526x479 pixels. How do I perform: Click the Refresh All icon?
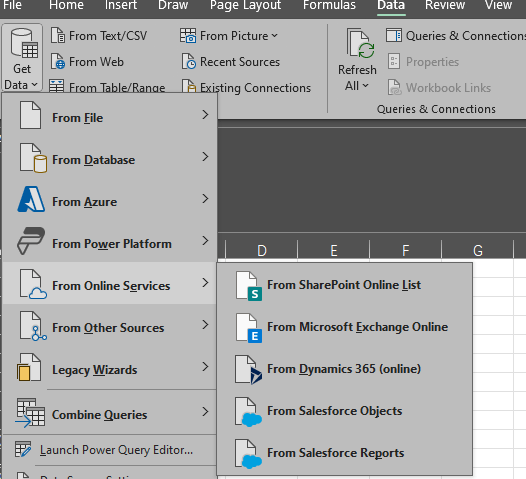[x=361, y=44]
